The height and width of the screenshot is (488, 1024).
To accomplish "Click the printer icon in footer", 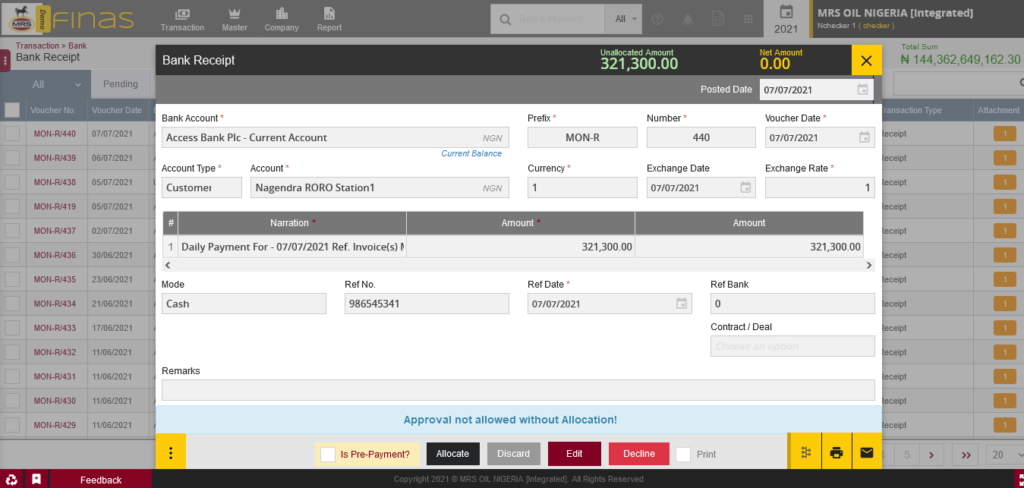I will [x=836, y=451].
